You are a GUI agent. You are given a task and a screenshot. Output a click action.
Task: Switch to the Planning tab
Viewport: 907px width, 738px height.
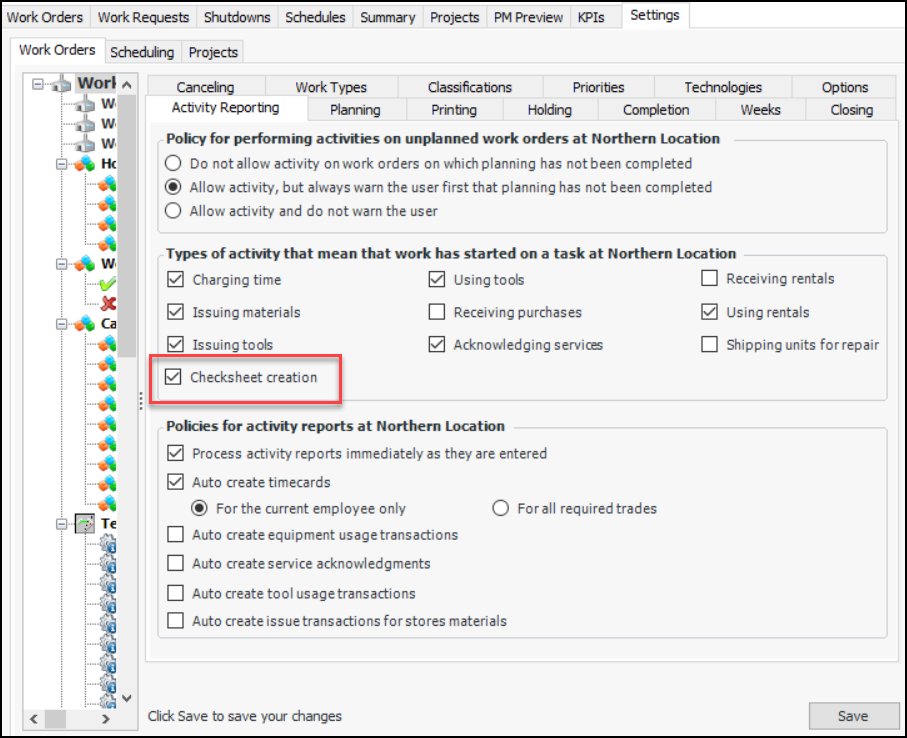(x=355, y=109)
